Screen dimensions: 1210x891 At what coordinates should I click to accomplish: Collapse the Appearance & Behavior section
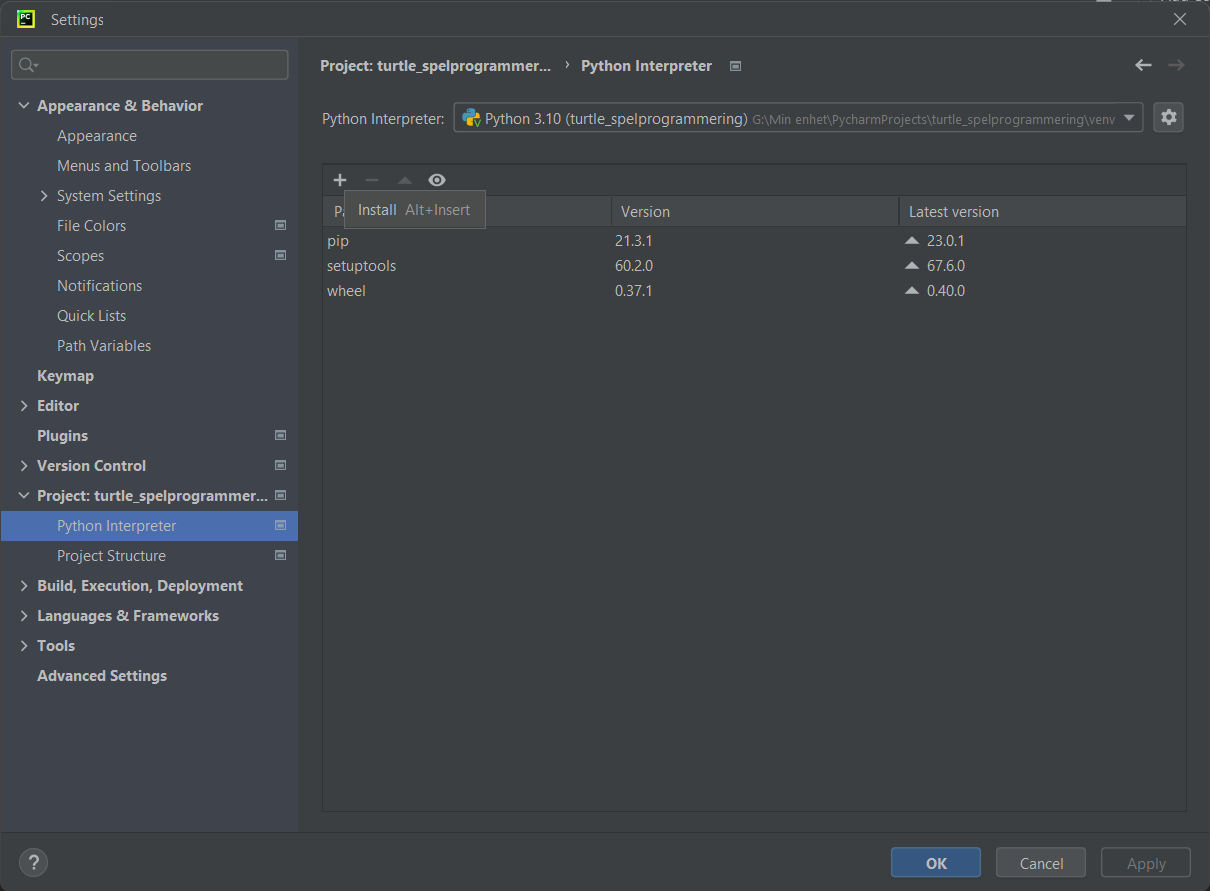(24, 106)
